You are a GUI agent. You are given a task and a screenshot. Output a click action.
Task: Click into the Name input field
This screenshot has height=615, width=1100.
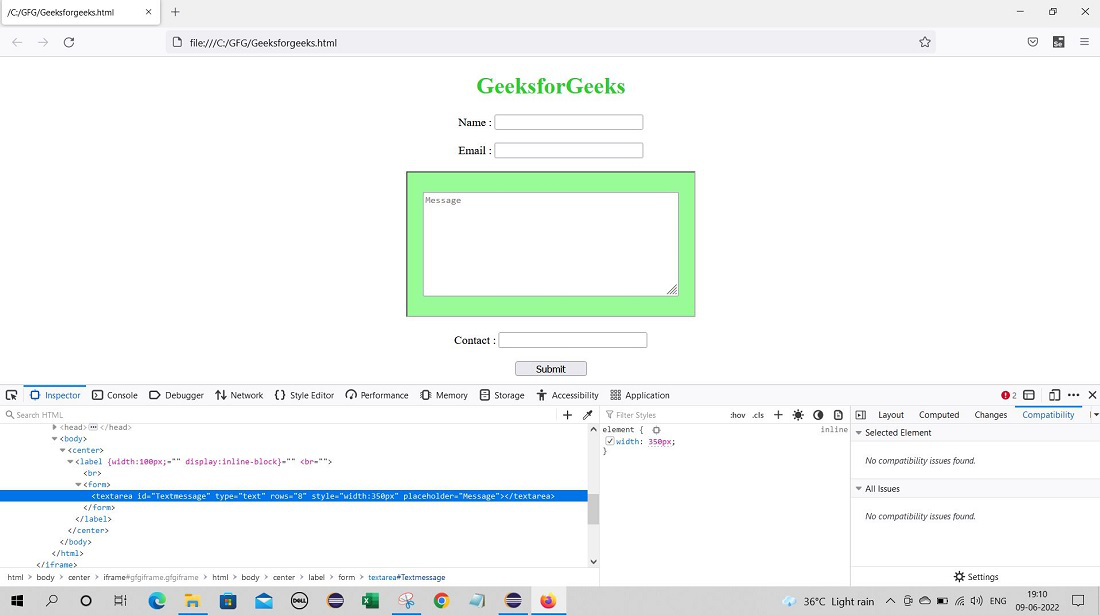[x=569, y=123]
